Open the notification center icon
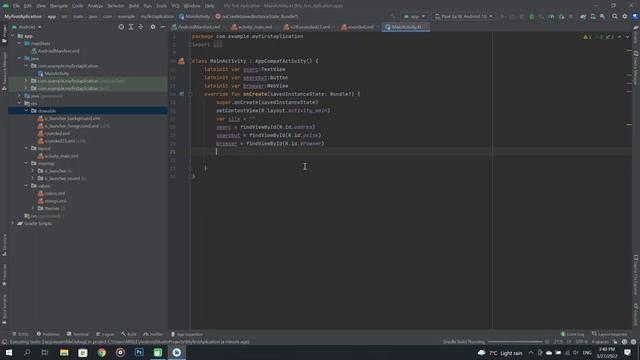The width and height of the screenshot is (640, 360). pyautogui.click(x=627, y=352)
